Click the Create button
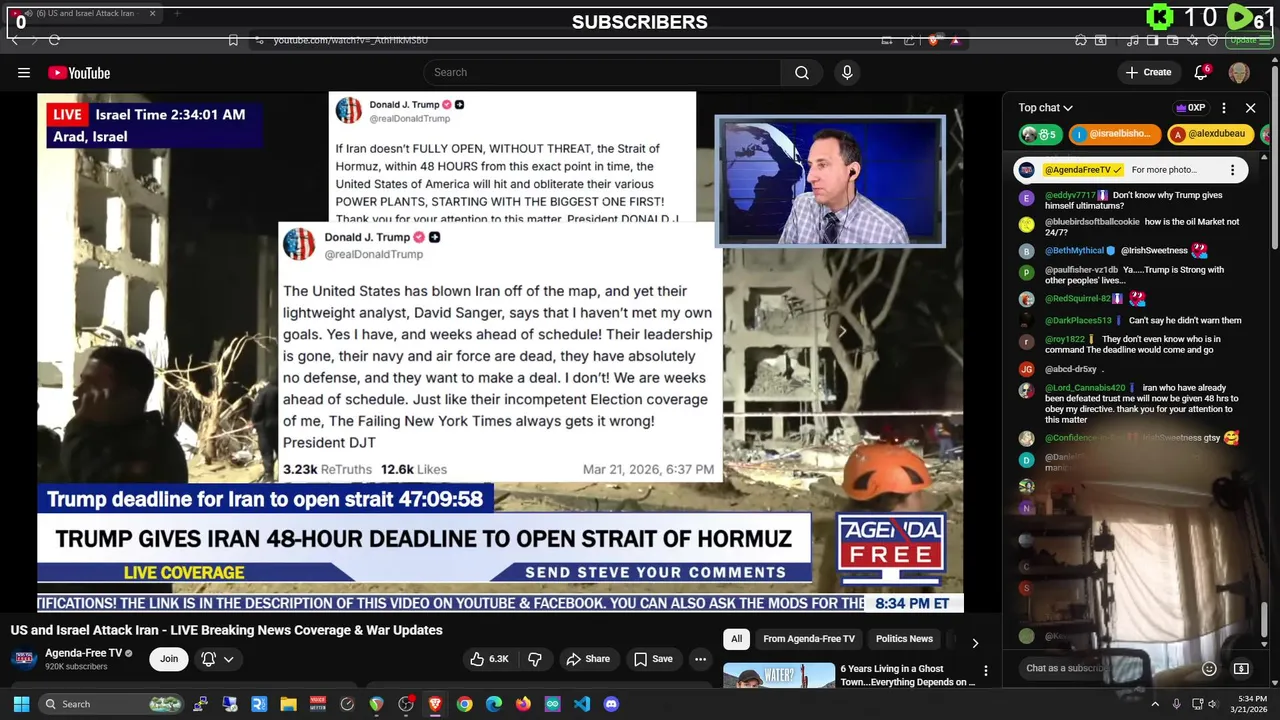 coord(1148,72)
